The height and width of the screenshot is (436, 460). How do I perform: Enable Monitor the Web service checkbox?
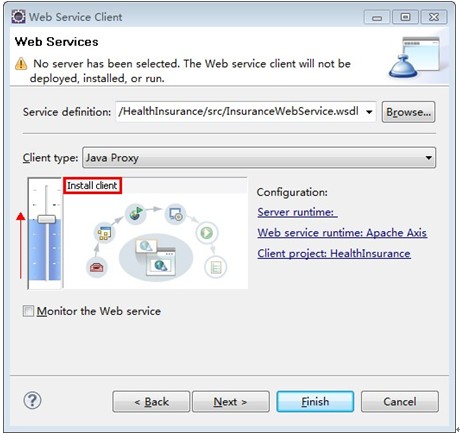(x=28, y=311)
